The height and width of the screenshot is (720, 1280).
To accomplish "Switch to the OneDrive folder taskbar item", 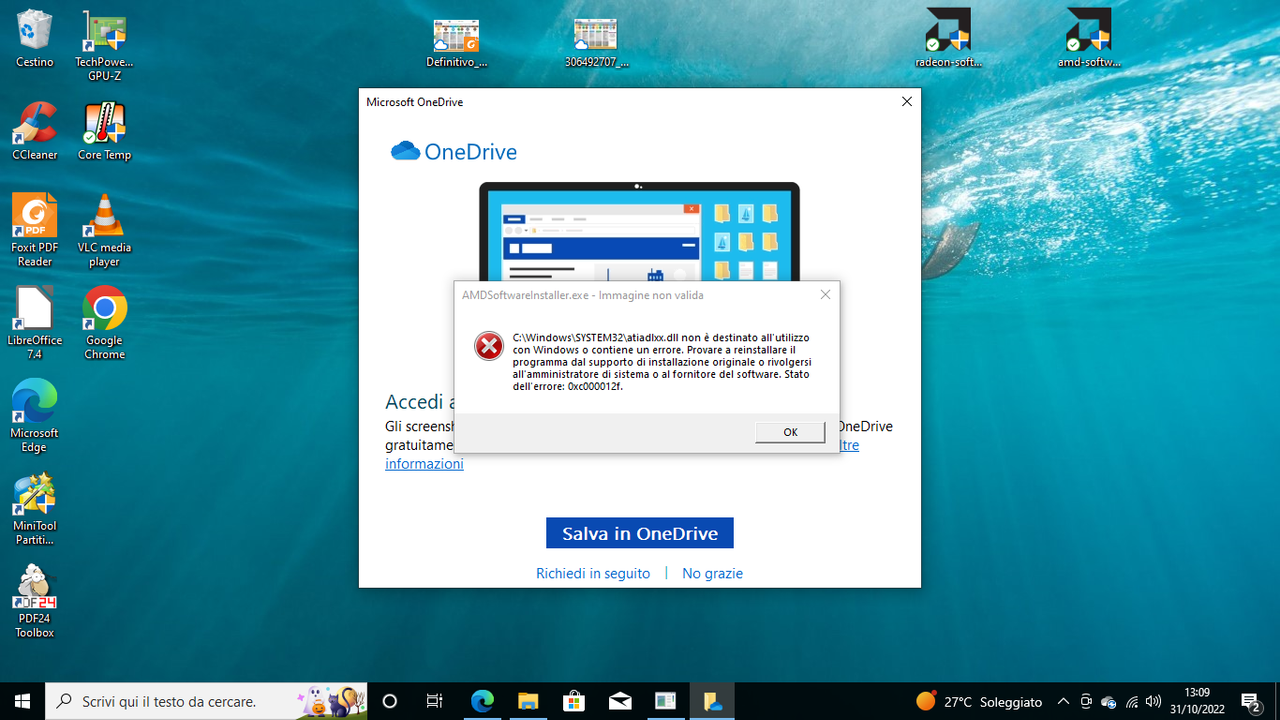I will (712, 701).
